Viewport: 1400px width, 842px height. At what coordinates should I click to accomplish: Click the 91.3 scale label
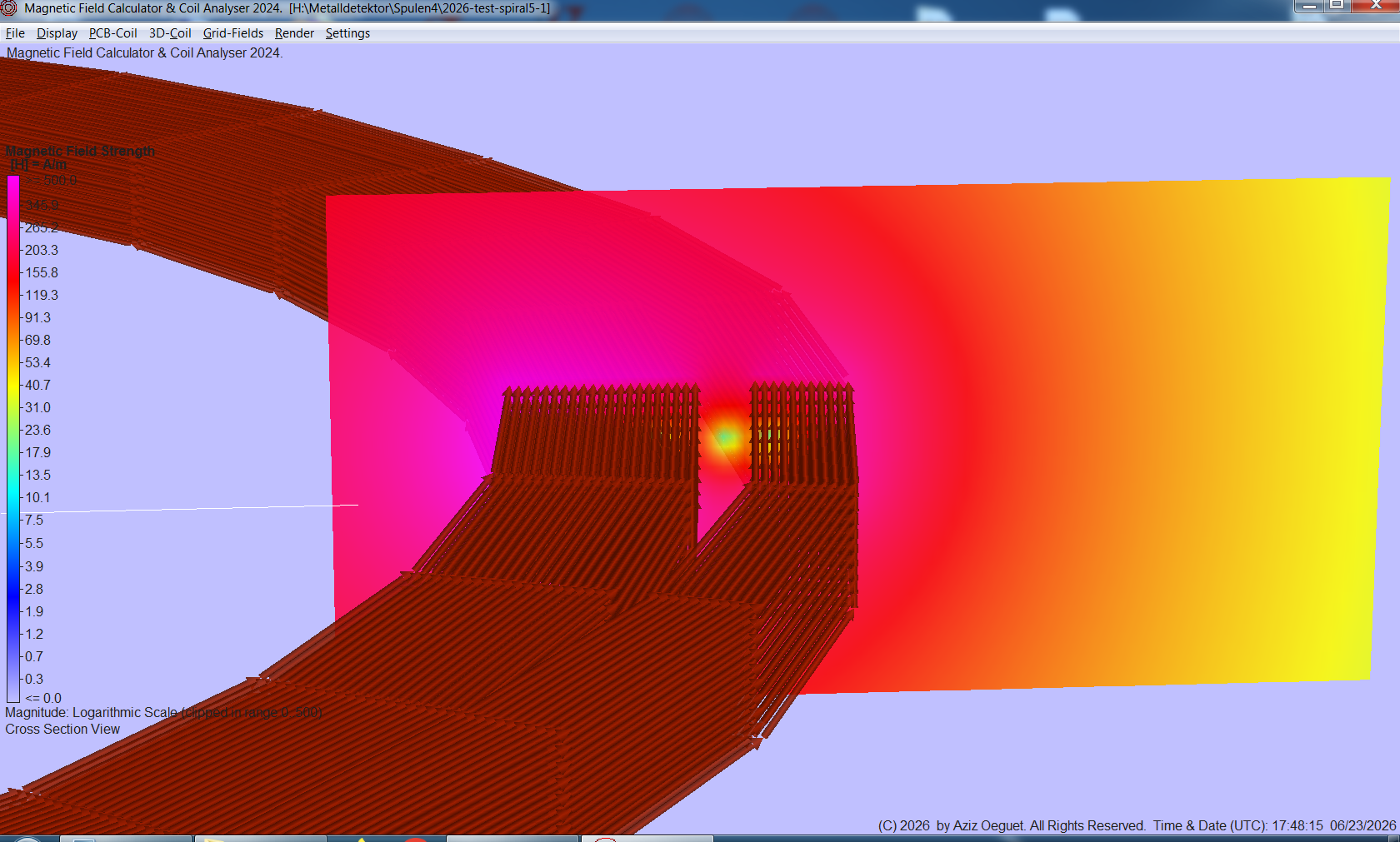[x=37, y=317]
